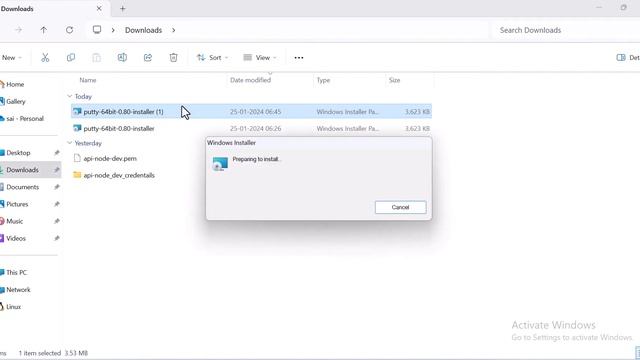Select api-node_dev_credentails folder name
The width and height of the screenshot is (640, 360).
tap(119, 175)
